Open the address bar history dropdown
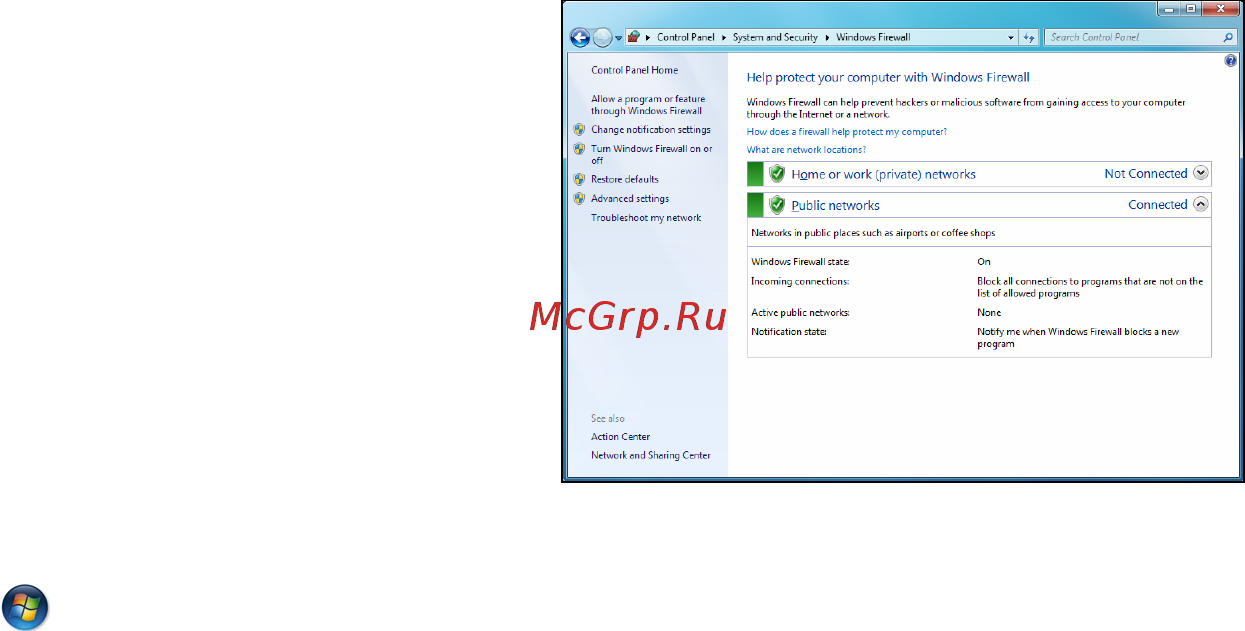The width and height of the screenshot is (1245, 631). [1011, 37]
